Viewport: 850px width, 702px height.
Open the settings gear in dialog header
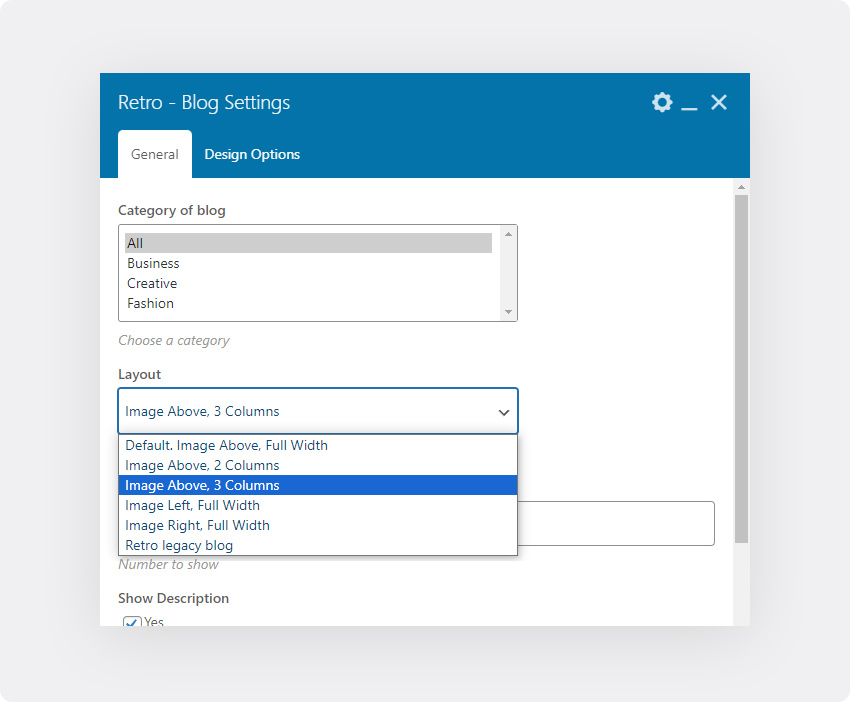coord(662,102)
